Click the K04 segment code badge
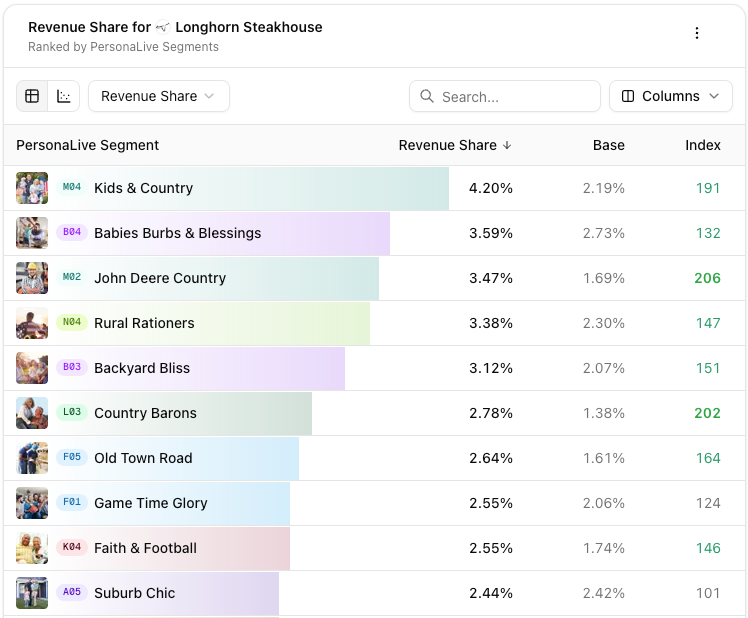The width and height of the screenshot is (748, 618). [x=72, y=547]
